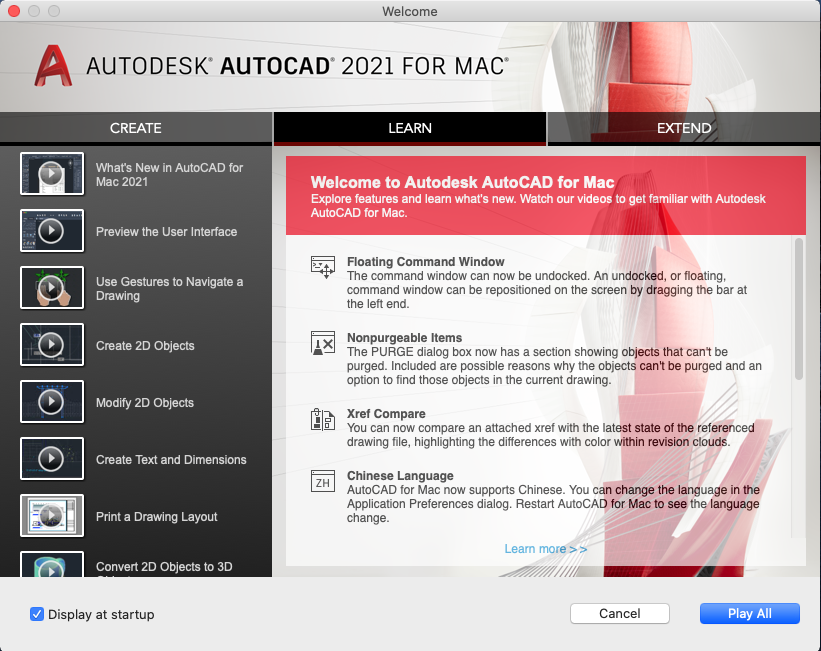Click the red AutoCAD A logo
This screenshot has height=651, width=821.
coord(53,65)
